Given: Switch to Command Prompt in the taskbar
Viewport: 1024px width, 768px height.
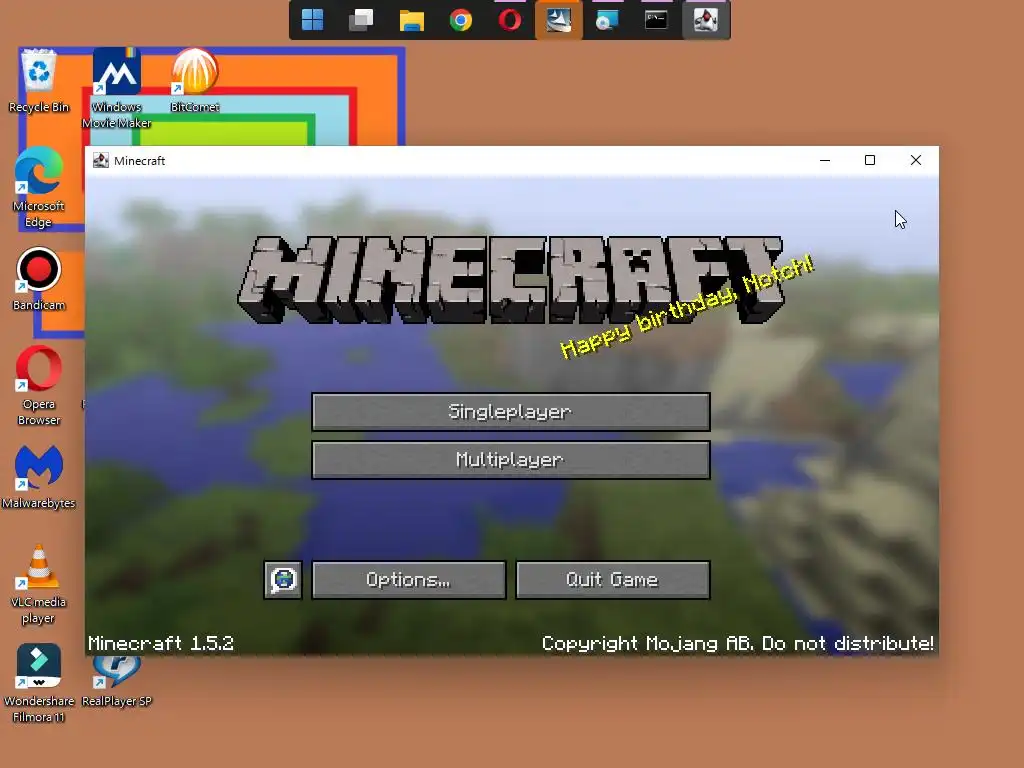Looking at the screenshot, I should [x=656, y=20].
